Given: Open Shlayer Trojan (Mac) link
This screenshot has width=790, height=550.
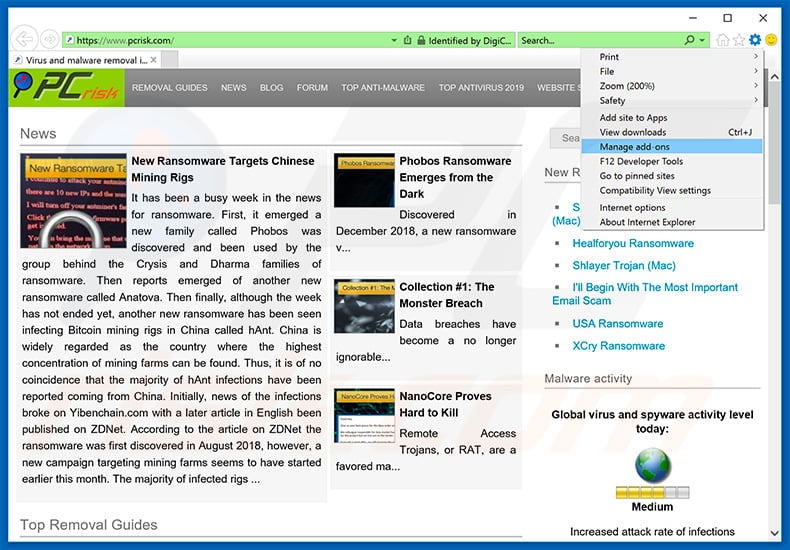Looking at the screenshot, I should click(624, 266).
